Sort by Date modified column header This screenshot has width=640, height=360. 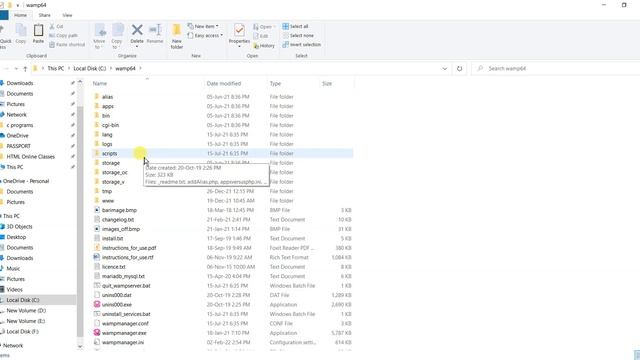(x=224, y=83)
